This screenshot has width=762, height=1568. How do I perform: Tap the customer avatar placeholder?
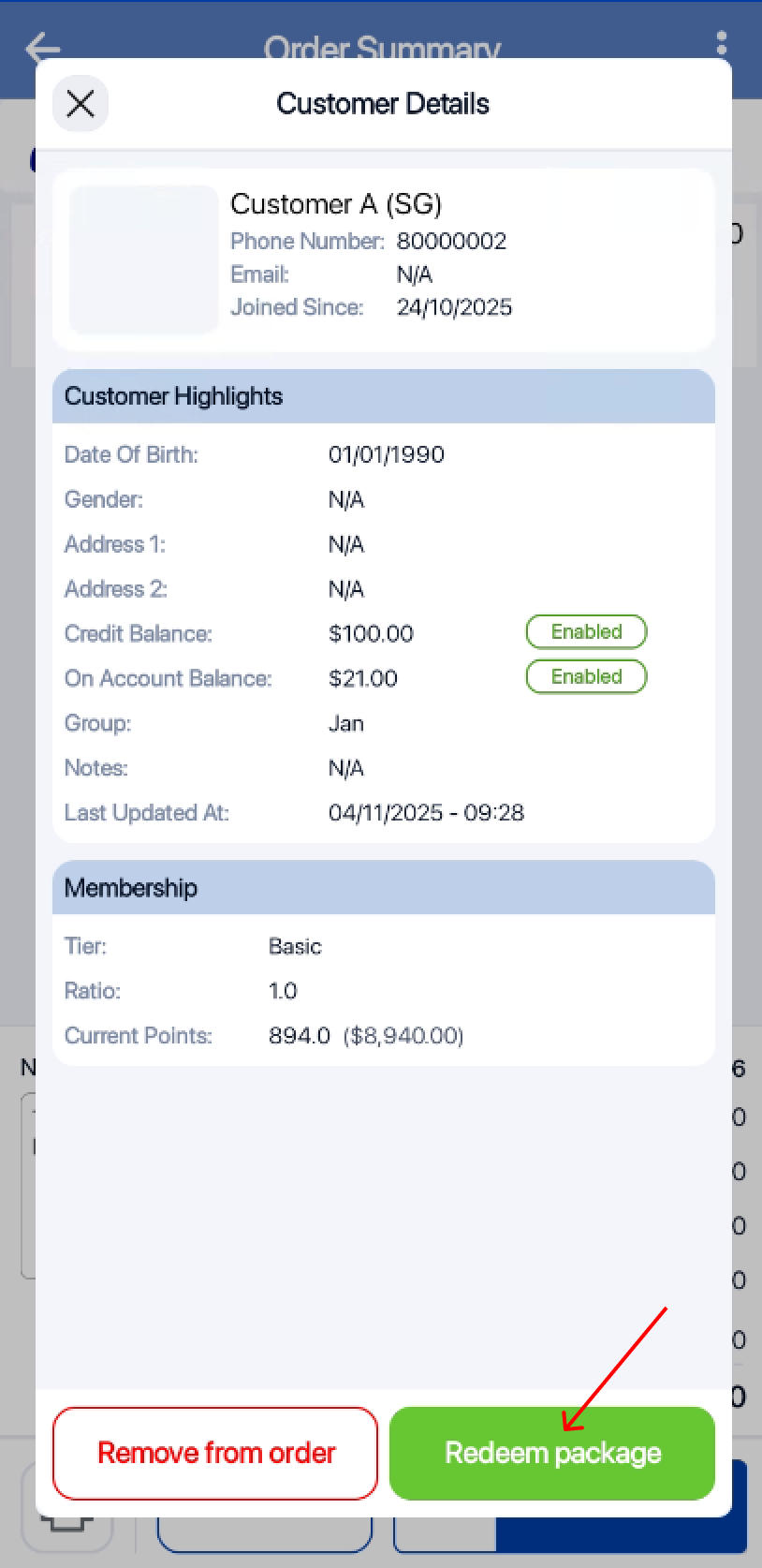[143, 259]
